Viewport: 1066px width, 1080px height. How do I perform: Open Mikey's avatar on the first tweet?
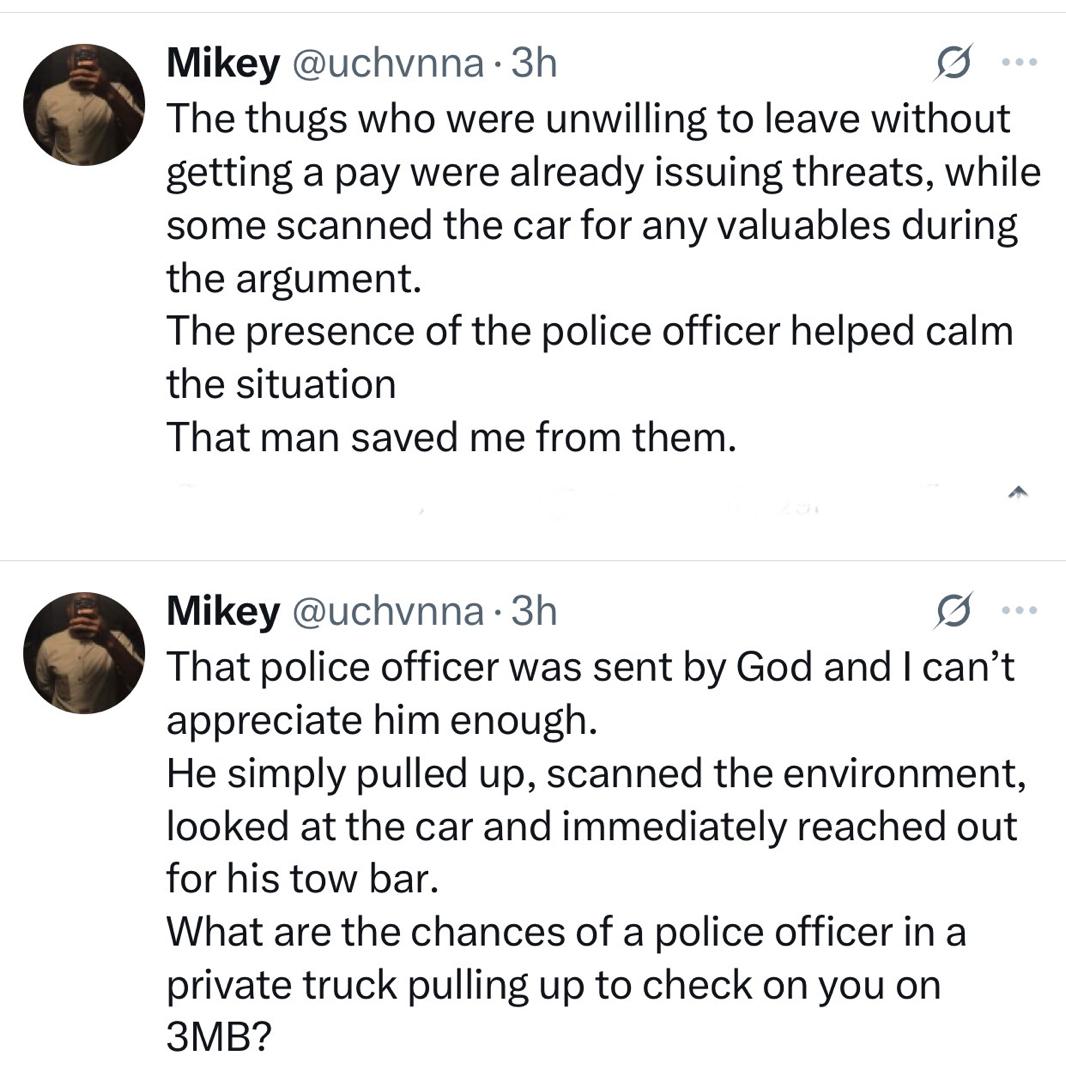85,105
